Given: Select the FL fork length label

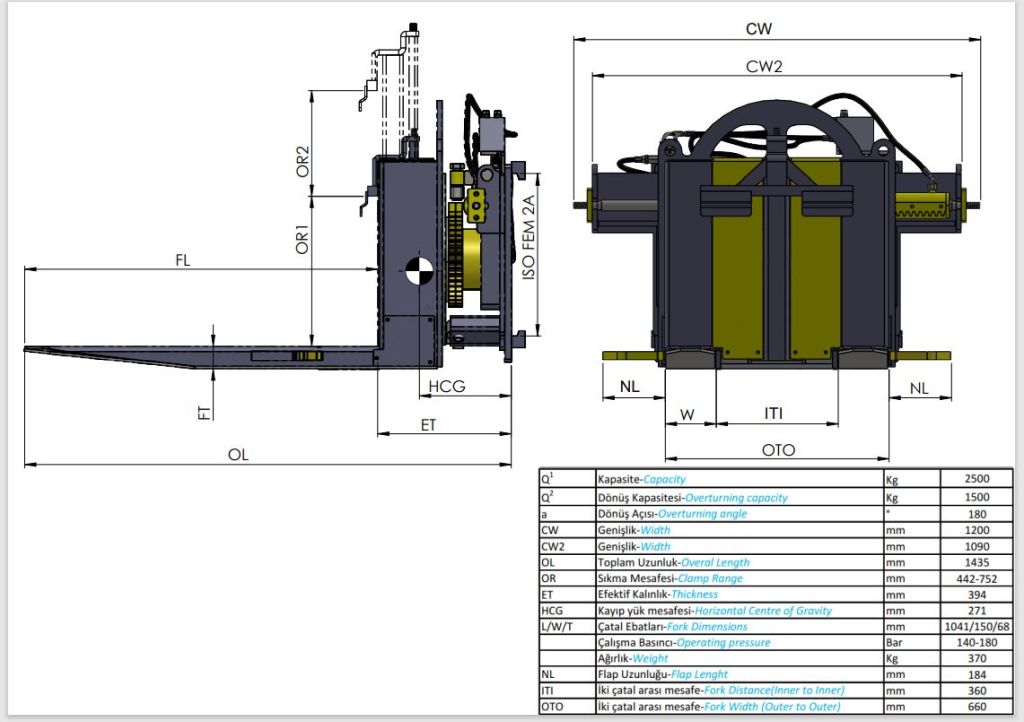Looking at the screenshot, I should pyautogui.click(x=183, y=260).
